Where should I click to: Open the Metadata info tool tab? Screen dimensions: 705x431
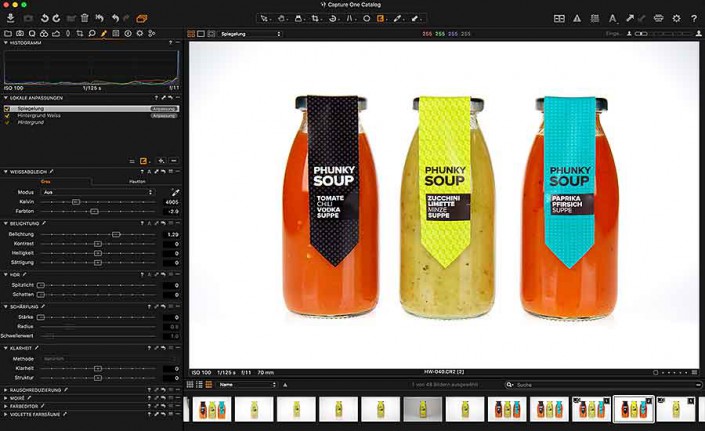point(128,33)
